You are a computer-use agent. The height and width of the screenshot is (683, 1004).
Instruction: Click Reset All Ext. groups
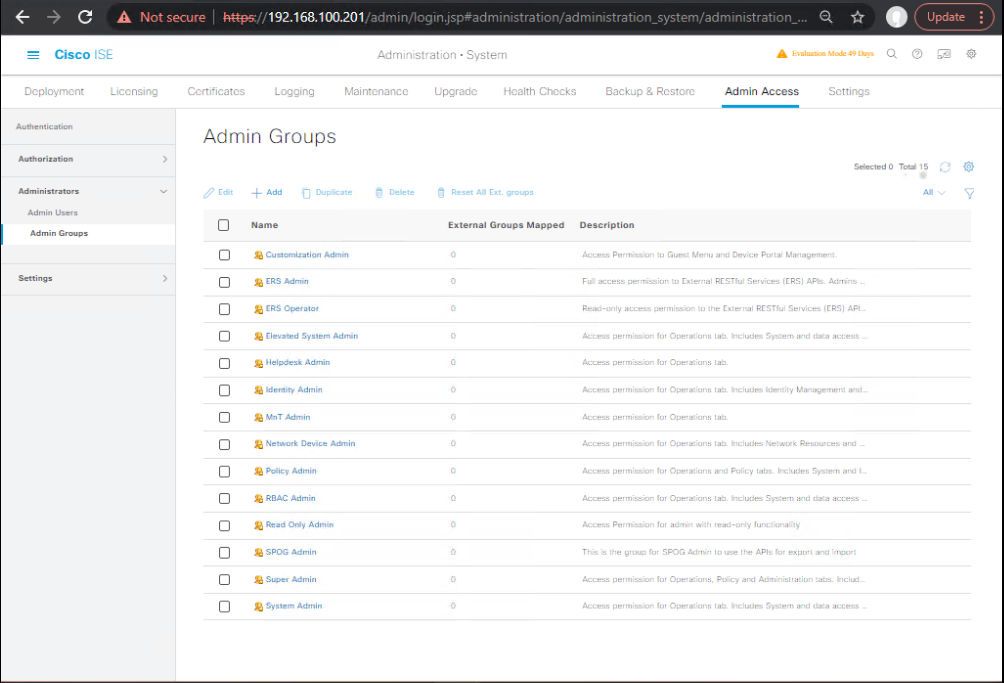coord(485,193)
